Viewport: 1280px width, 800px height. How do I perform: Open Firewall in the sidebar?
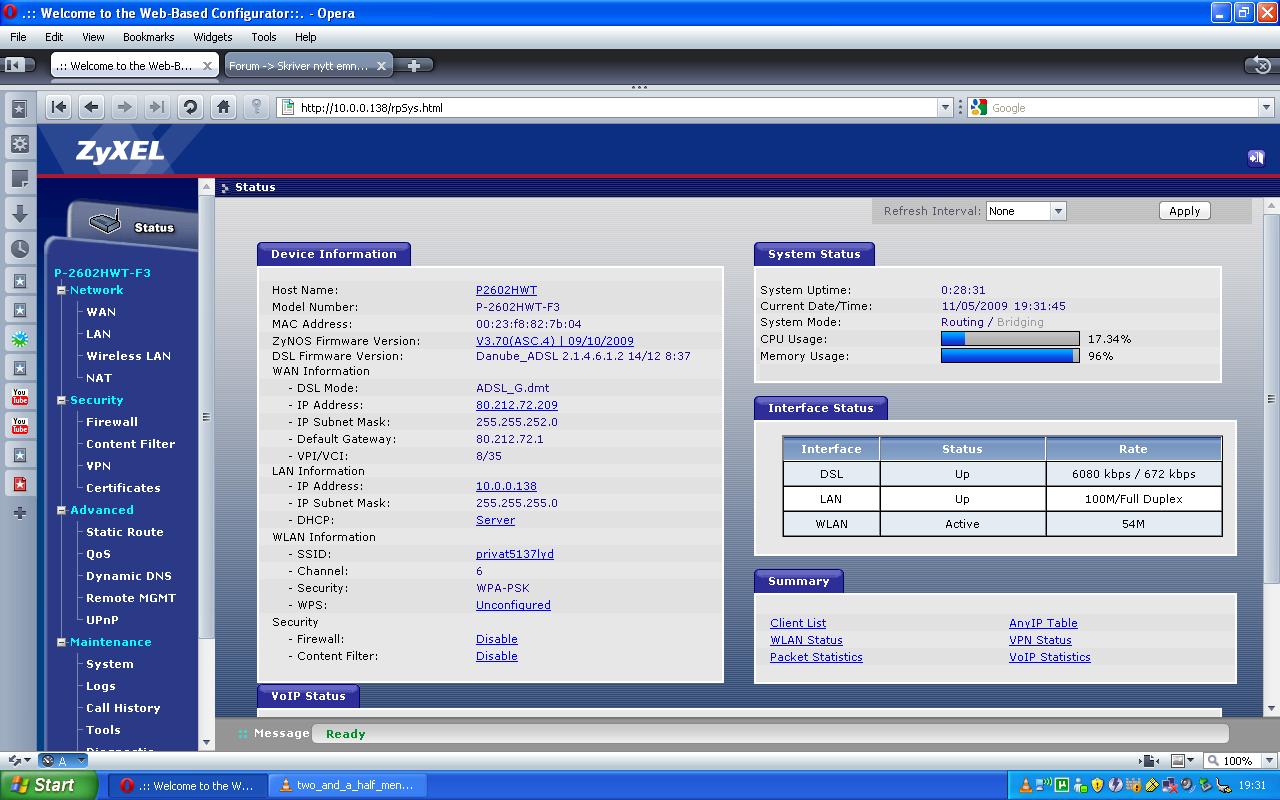[112, 422]
